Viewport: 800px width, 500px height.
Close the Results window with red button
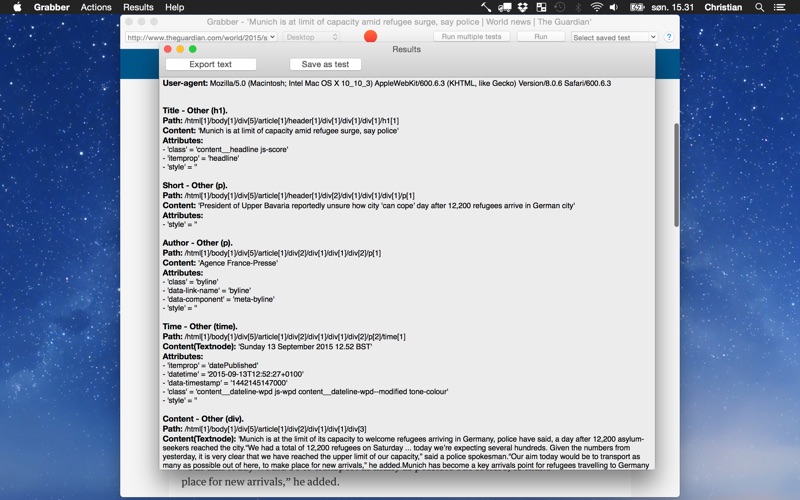[168, 49]
